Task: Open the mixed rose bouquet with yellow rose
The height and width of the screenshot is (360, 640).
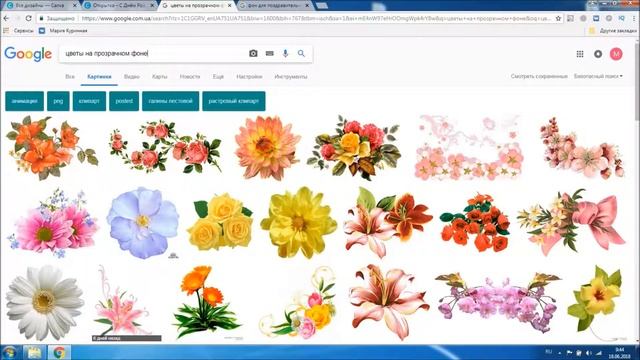Action: (x=354, y=148)
